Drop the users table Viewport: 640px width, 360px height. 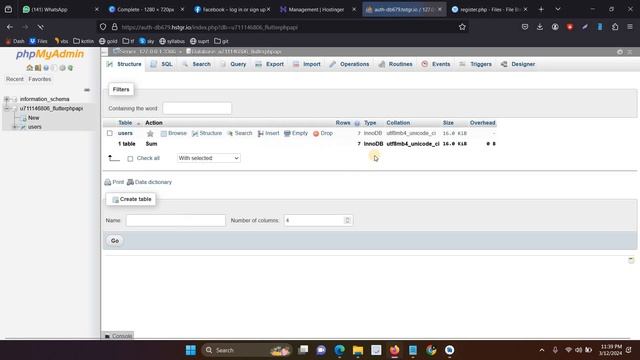tap(323, 133)
